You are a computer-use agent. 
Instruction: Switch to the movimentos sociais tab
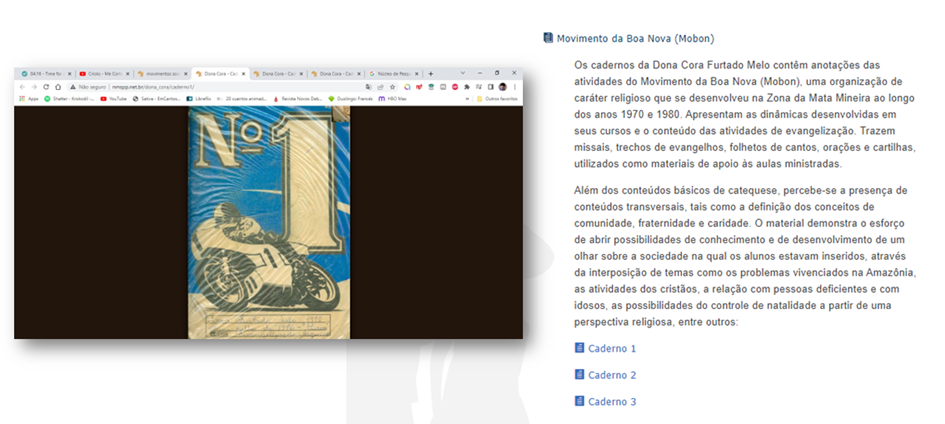162,73
